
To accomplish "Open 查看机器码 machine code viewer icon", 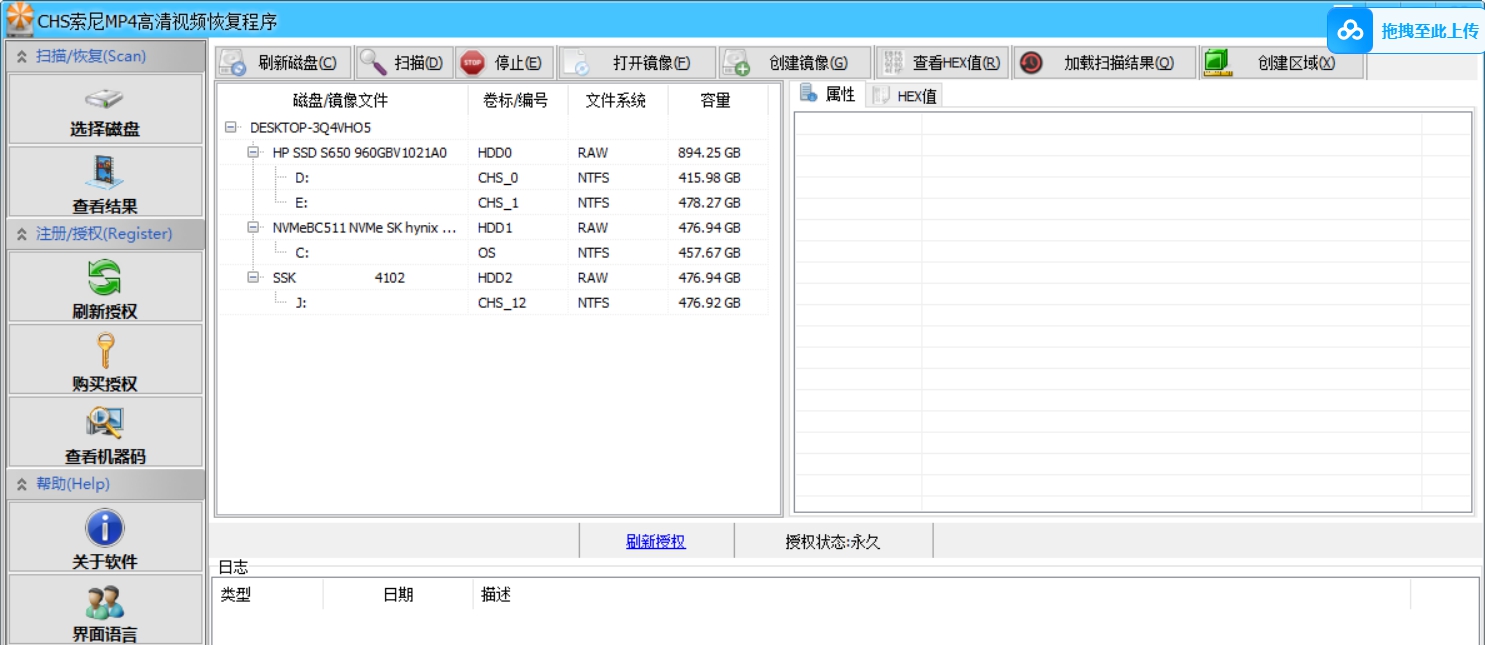I will click(x=104, y=424).
